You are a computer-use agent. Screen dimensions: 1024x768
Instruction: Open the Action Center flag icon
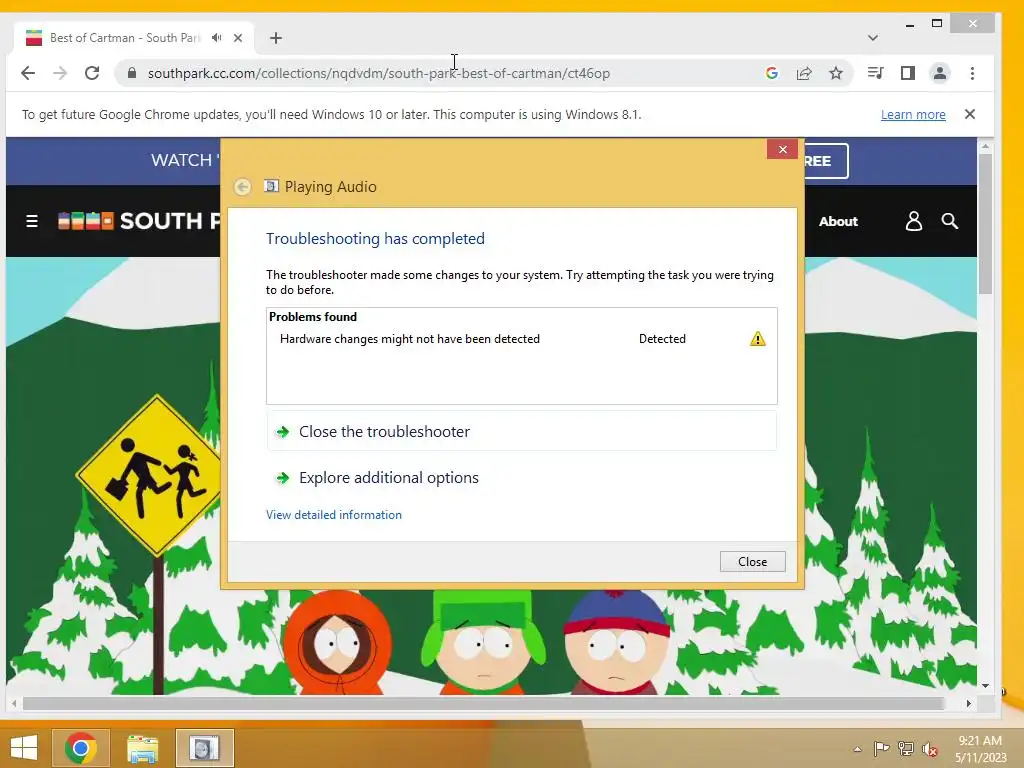click(881, 749)
